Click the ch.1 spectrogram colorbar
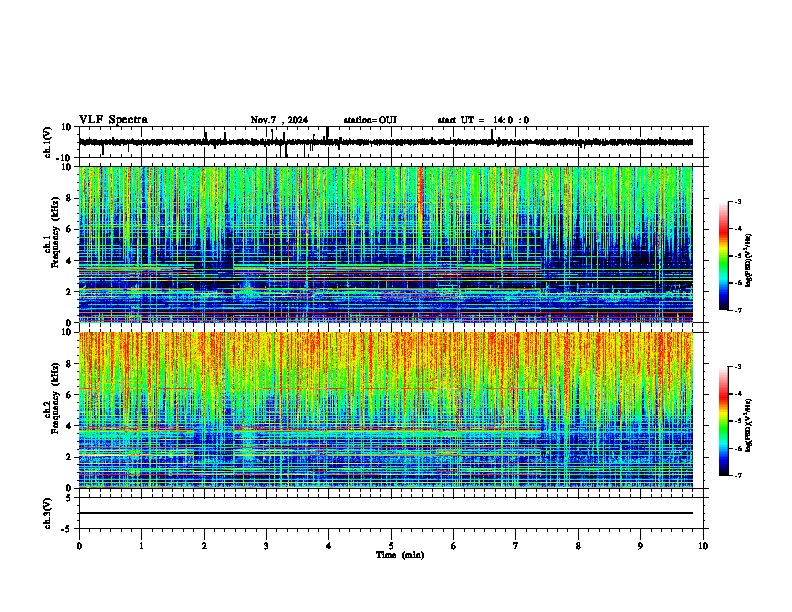 (x=723, y=256)
